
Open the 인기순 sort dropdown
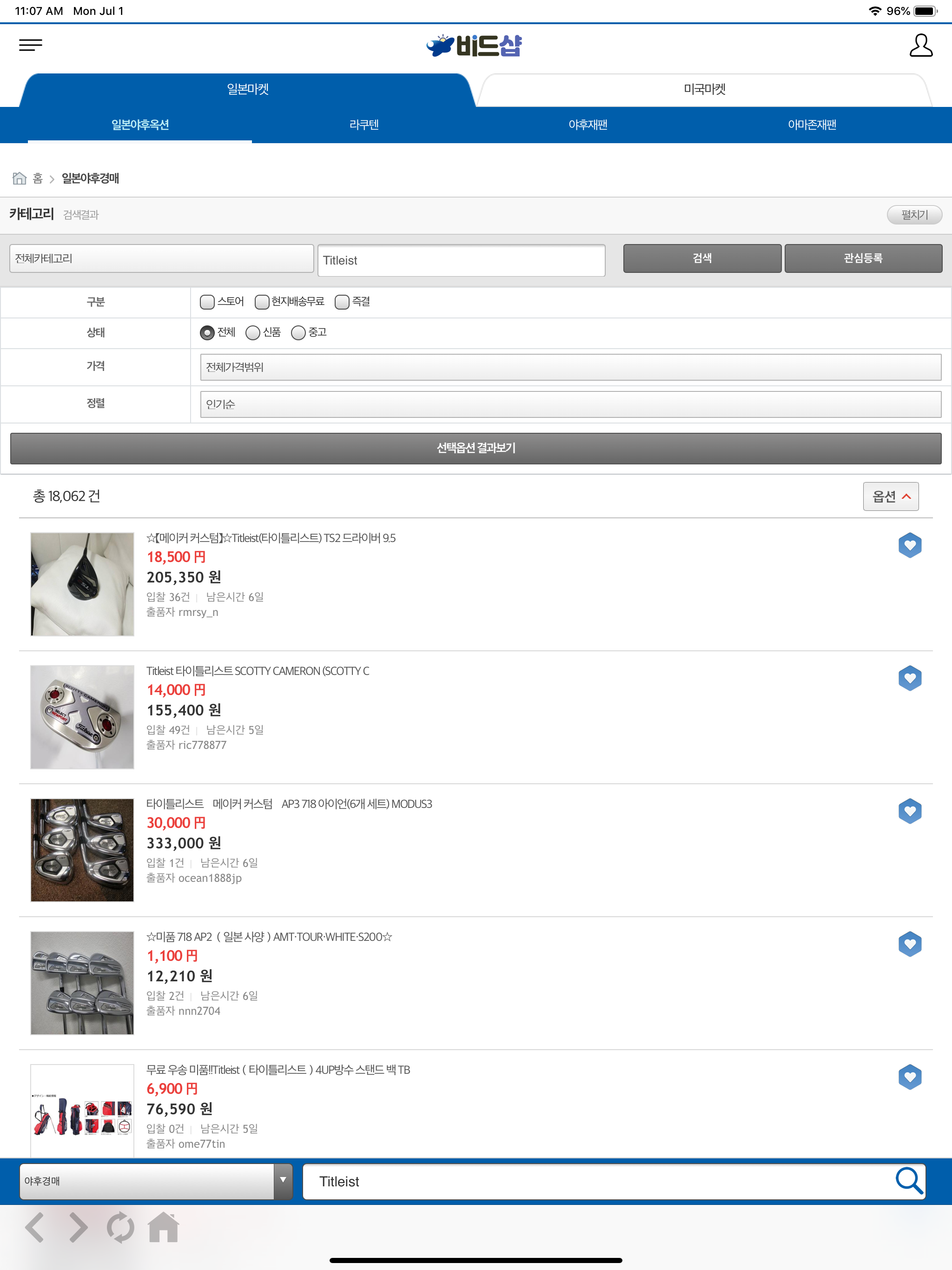tap(571, 404)
